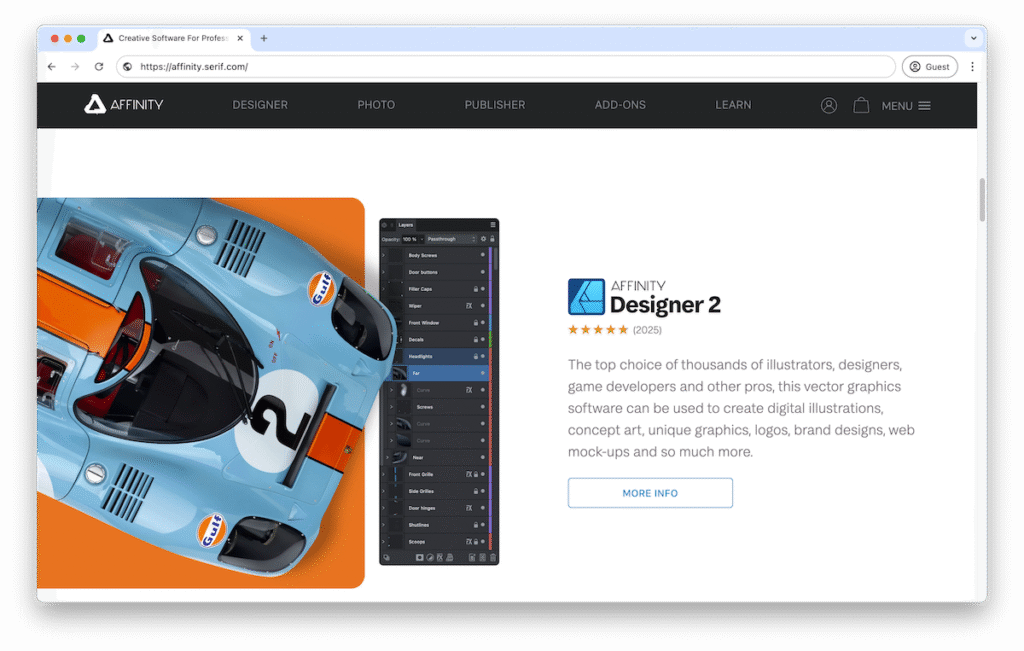Image resolution: width=1024 pixels, height=651 pixels.
Task: Hide the Headlights layer
Action: click(483, 357)
